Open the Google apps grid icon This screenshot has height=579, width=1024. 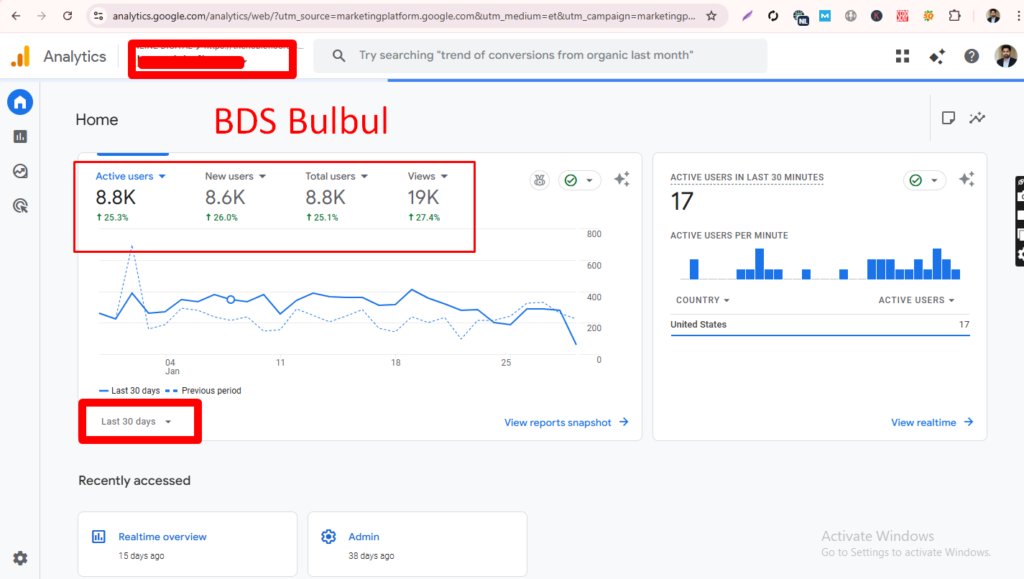pos(902,56)
